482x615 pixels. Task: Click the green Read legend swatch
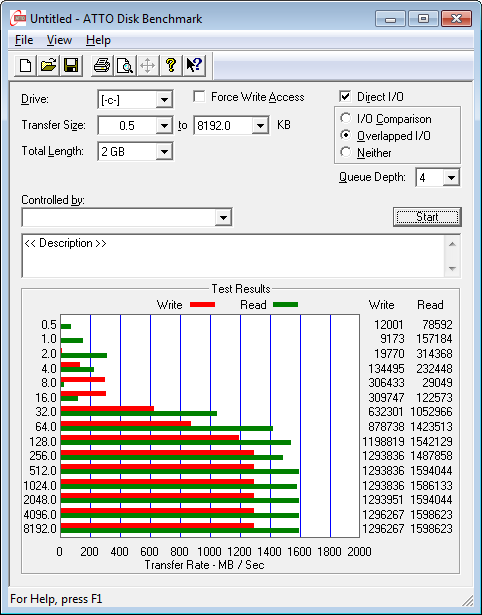[x=285, y=304]
